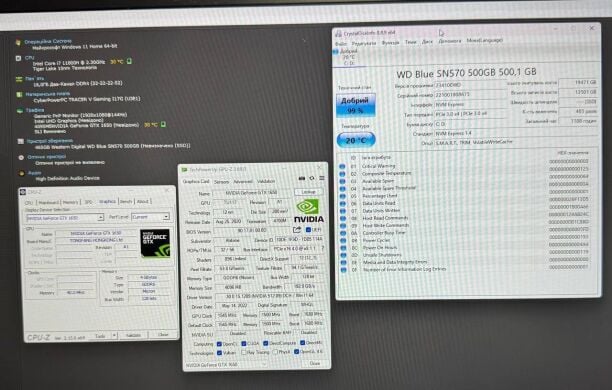This screenshot has width=612, height=390.
Task: Open the Display Device Selection dropdown in CPU-Z
Action: (101, 217)
